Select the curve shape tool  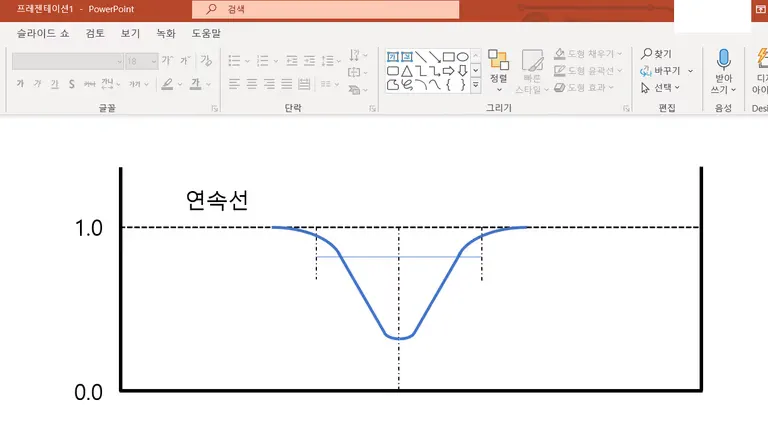pos(434,85)
